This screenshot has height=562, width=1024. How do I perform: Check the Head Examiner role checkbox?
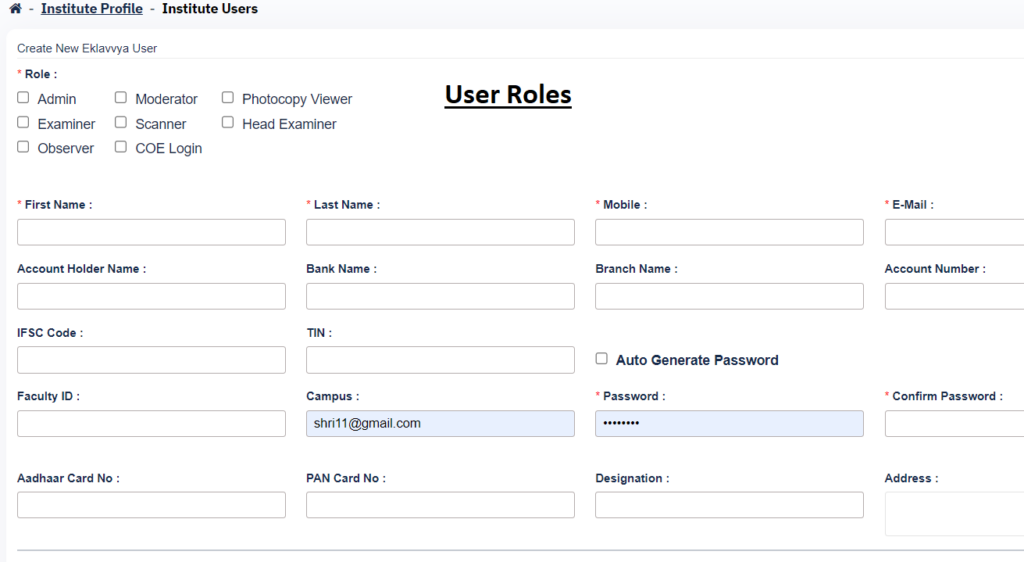point(227,122)
